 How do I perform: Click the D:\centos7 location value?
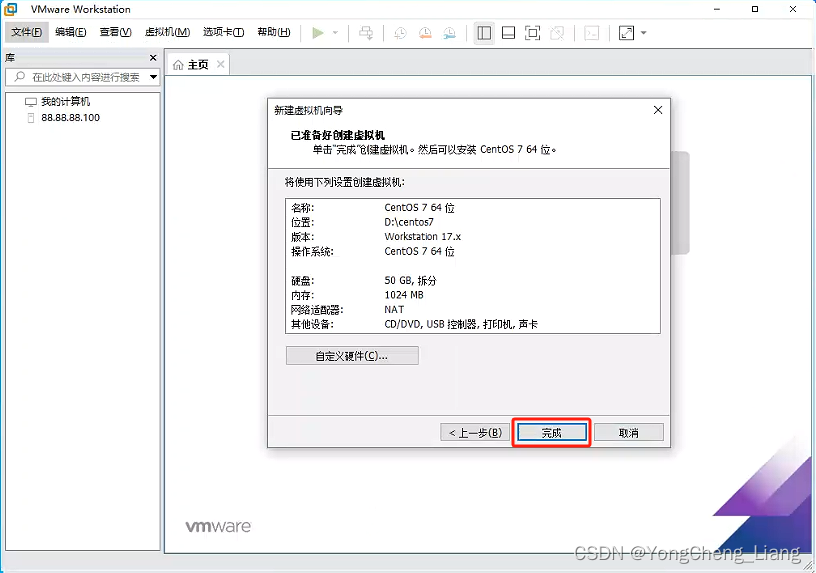click(x=409, y=222)
